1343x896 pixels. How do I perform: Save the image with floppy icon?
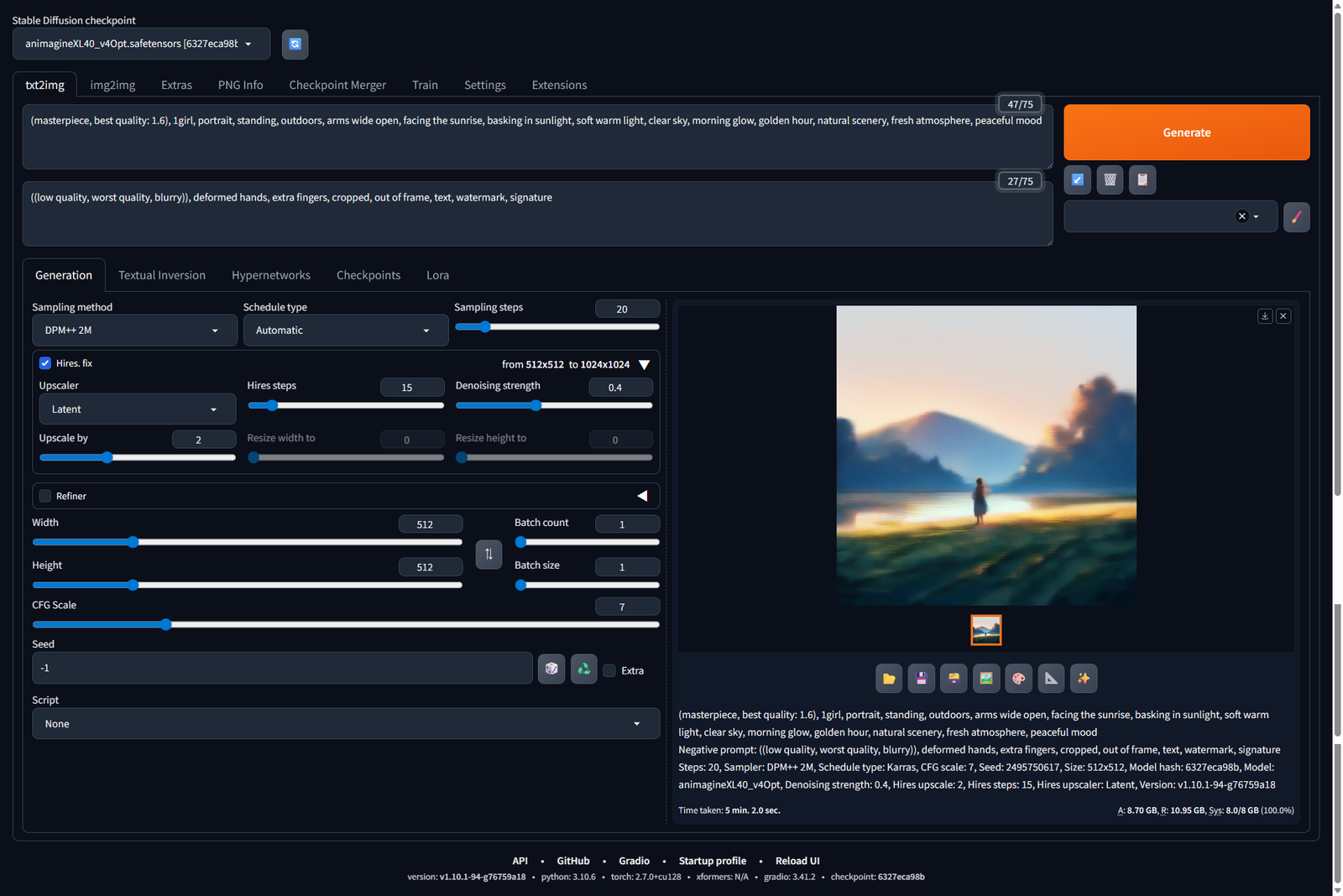pyautogui.click(x=922, y=678)
